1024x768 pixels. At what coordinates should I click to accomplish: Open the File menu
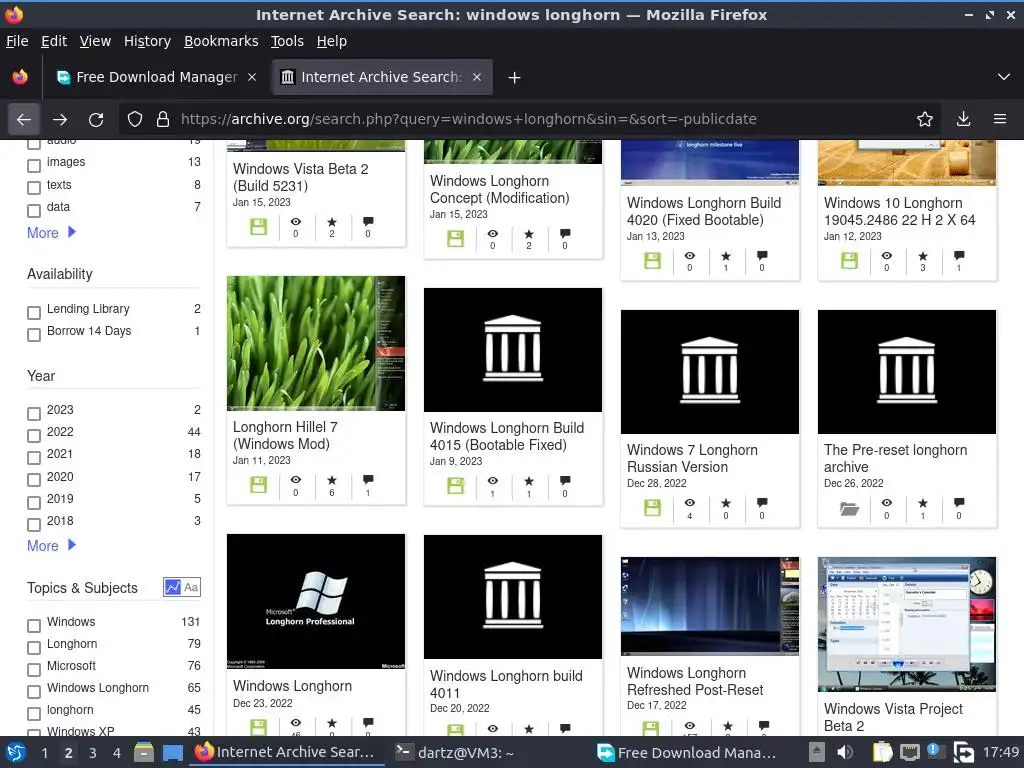point(17,41)
